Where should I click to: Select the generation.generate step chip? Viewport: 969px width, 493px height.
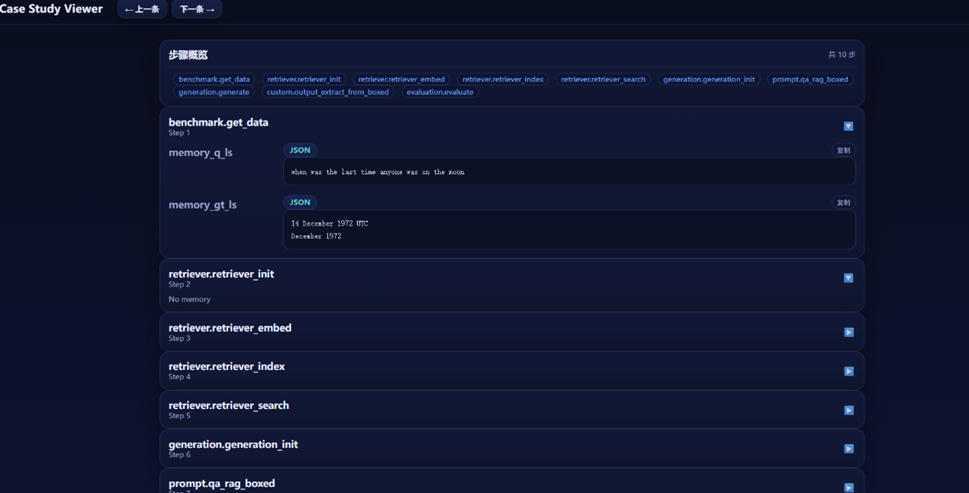[214, 92]
